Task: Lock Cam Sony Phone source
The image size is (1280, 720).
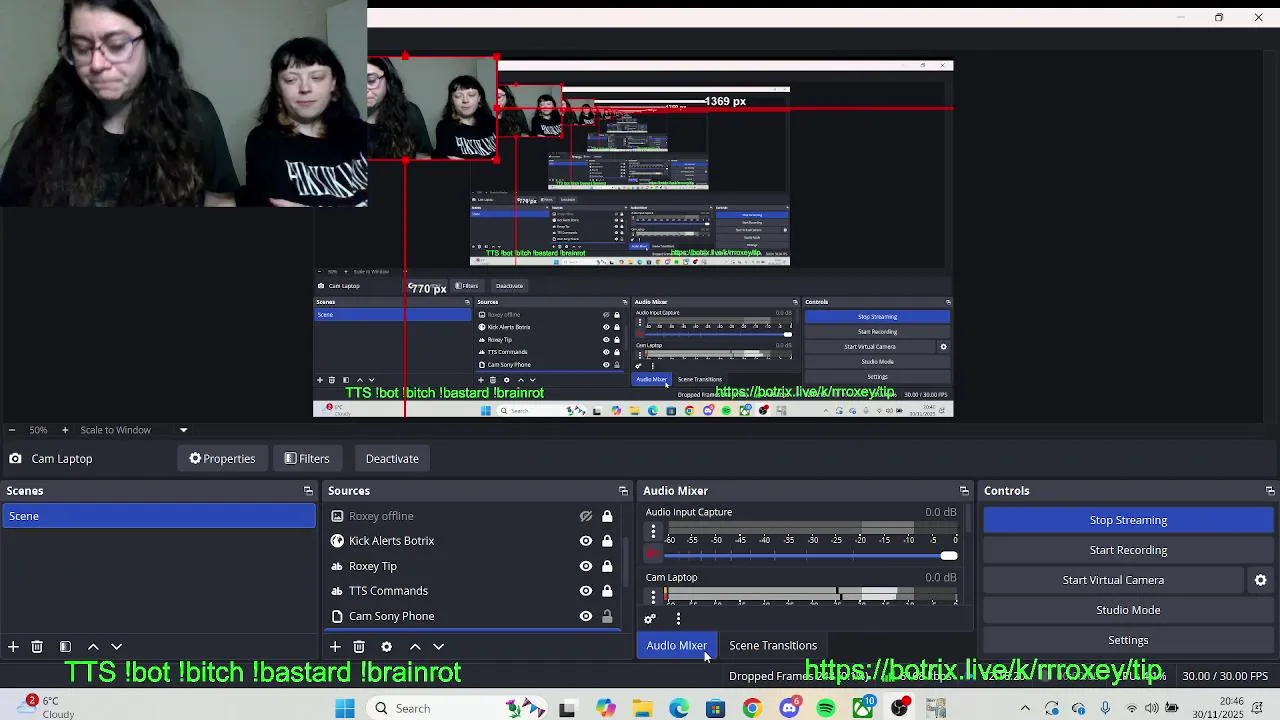Action: (607, 616)
